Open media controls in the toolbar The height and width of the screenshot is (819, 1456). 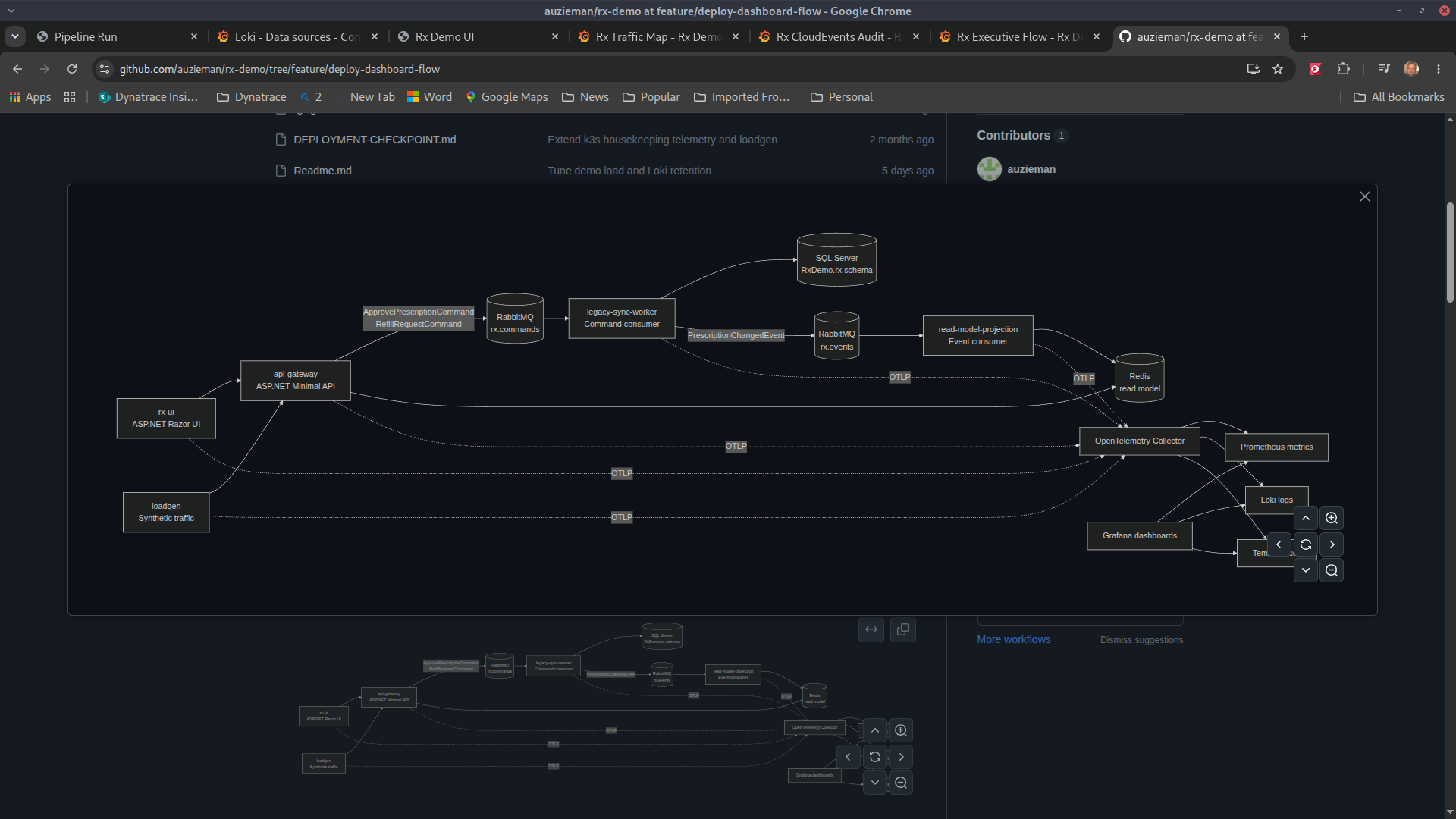click(1384, 69)
